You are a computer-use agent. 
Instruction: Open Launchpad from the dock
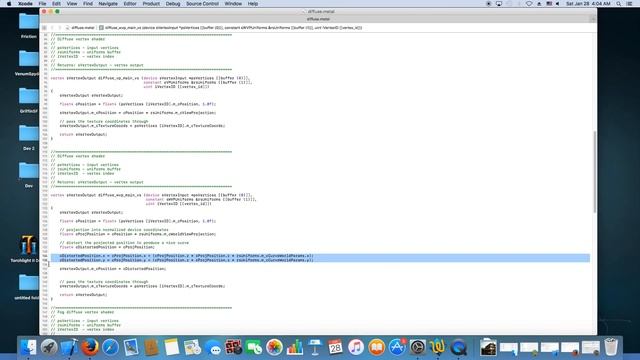(49, 347)
